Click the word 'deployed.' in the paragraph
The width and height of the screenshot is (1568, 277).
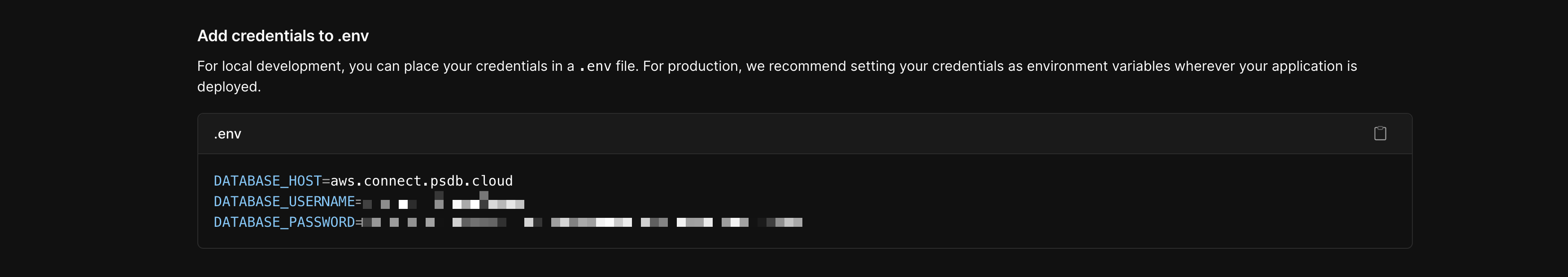[x=229, y=87]
